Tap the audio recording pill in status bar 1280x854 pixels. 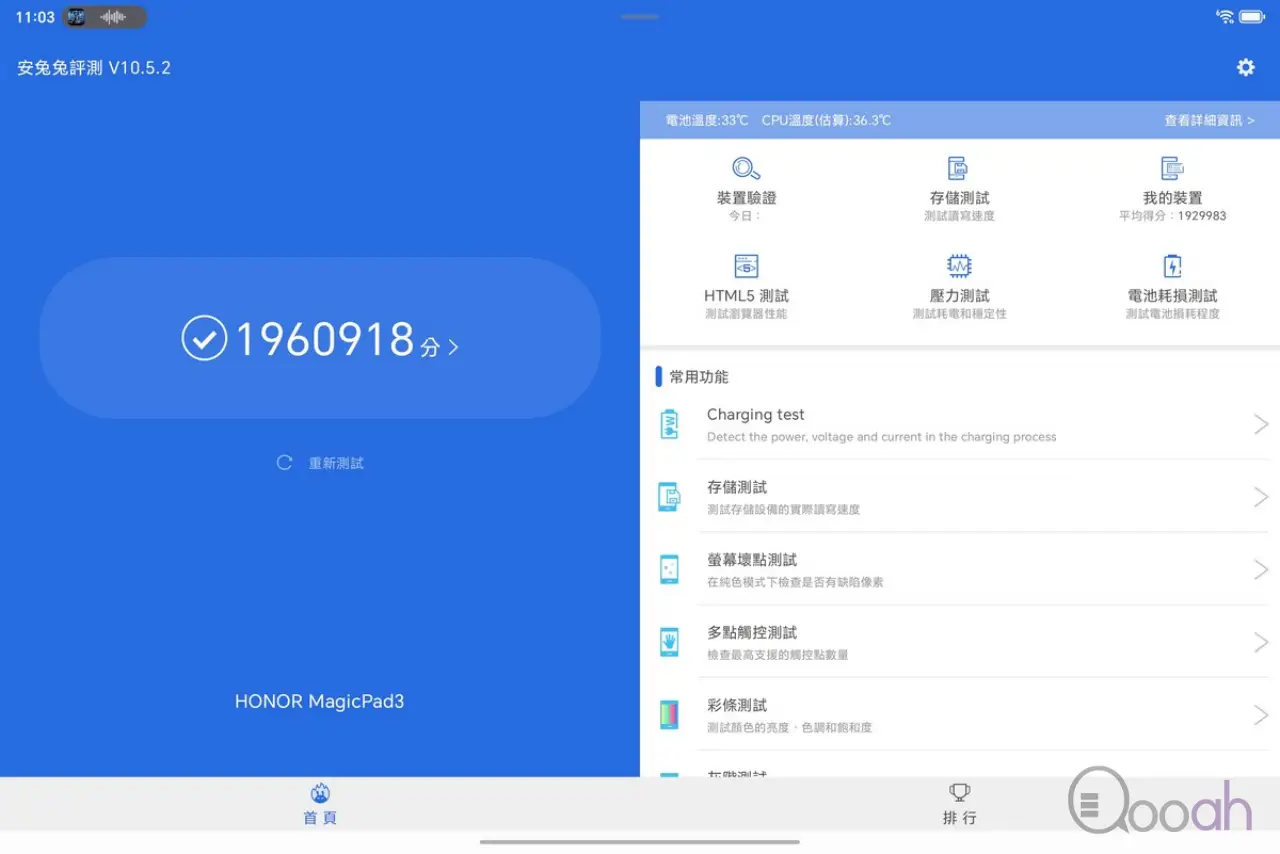coord(105,17)
